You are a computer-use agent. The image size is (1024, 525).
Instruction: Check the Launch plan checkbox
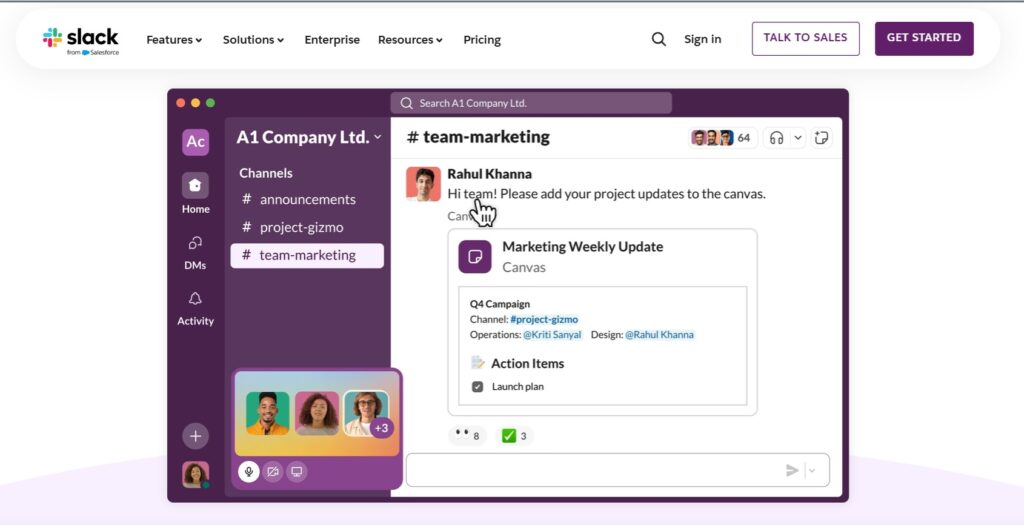pyautogui.click(x=477, y=387)
